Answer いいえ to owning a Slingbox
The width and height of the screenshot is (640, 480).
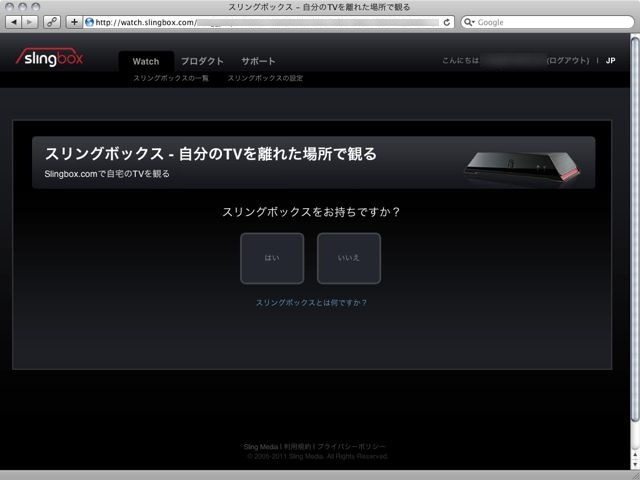coord(349,258)
